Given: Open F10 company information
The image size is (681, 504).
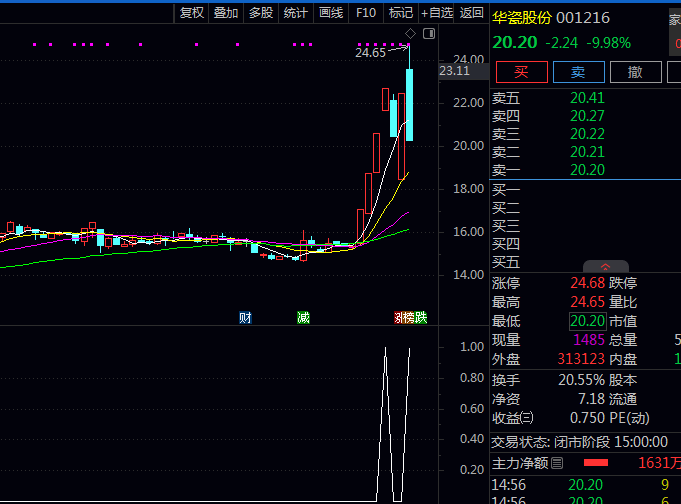Looking at the screenshot, I should (366, 13).
